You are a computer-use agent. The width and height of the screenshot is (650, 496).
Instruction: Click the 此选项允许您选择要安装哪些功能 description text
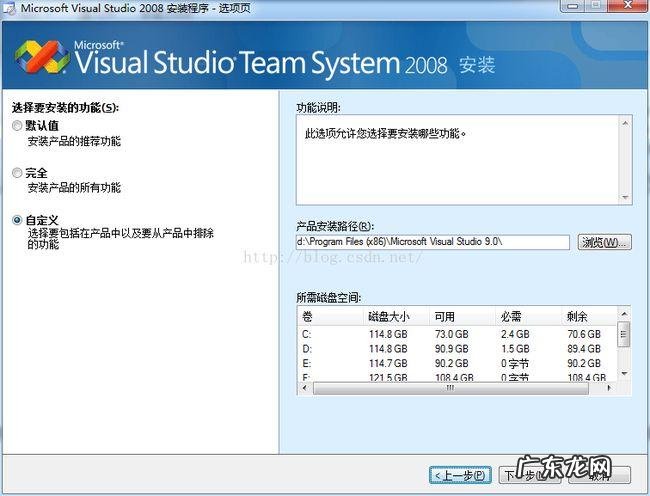[386, 133]
